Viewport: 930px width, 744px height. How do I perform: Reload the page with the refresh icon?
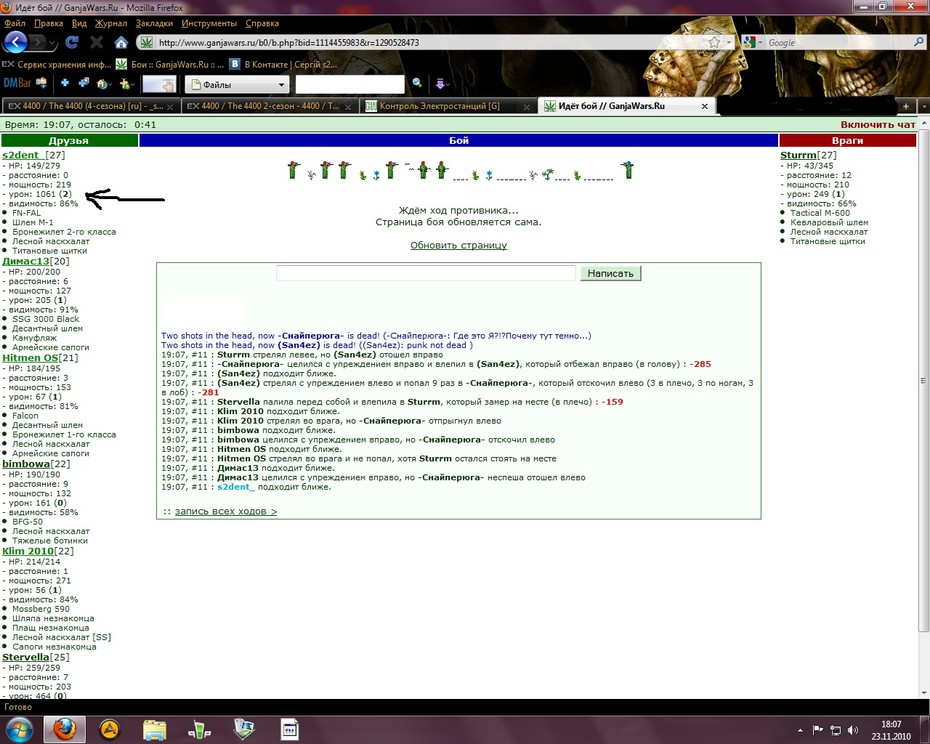[72, 42]
